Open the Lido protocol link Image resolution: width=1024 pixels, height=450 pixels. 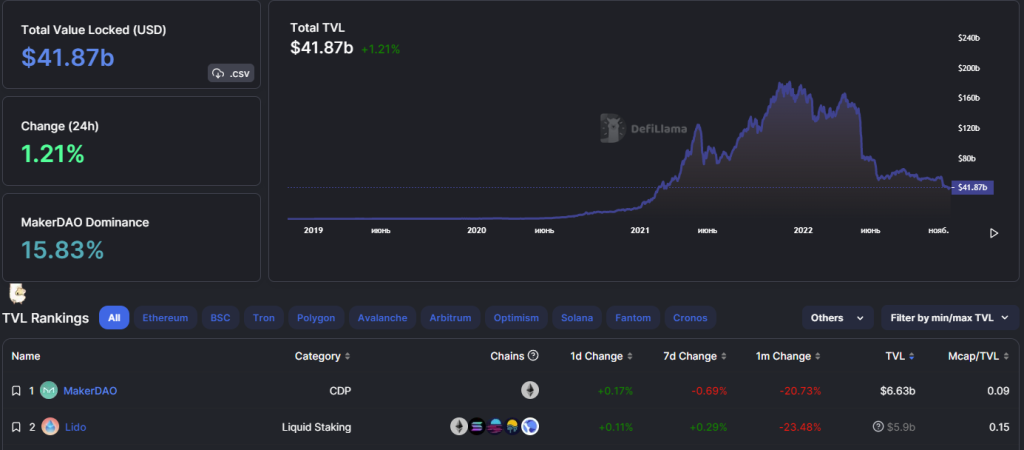tap(75, 427)
